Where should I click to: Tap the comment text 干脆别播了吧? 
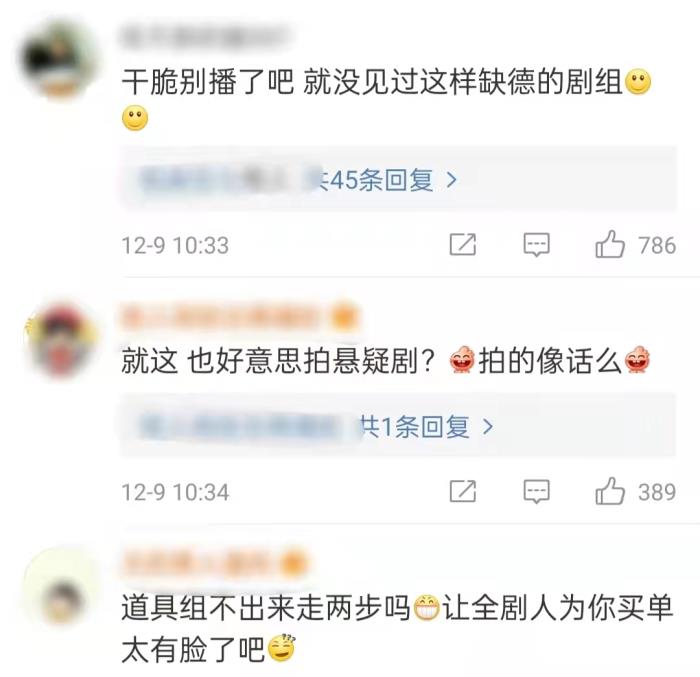click(x=208, y=83)
